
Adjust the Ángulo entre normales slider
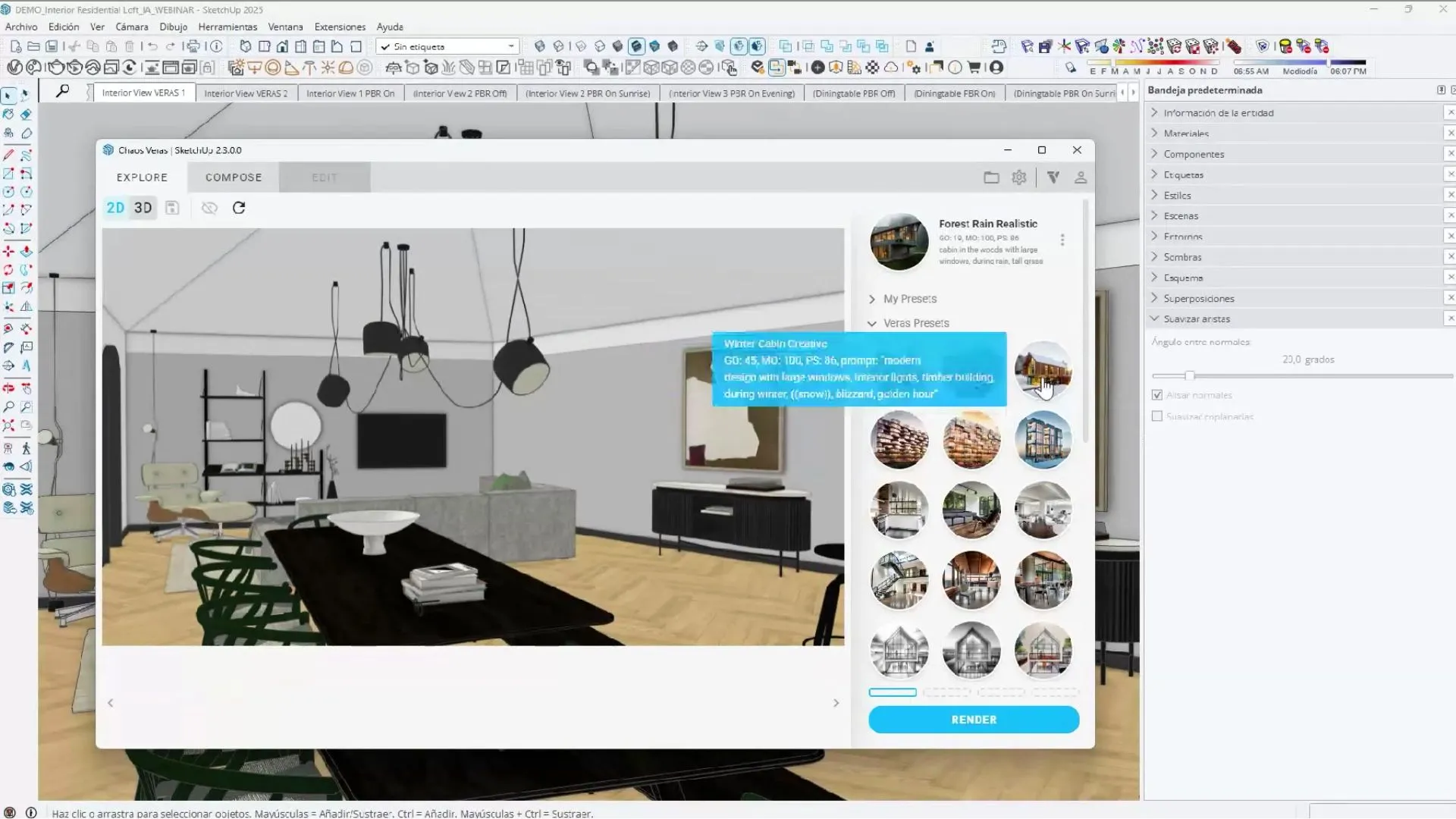pos(1191,375)
